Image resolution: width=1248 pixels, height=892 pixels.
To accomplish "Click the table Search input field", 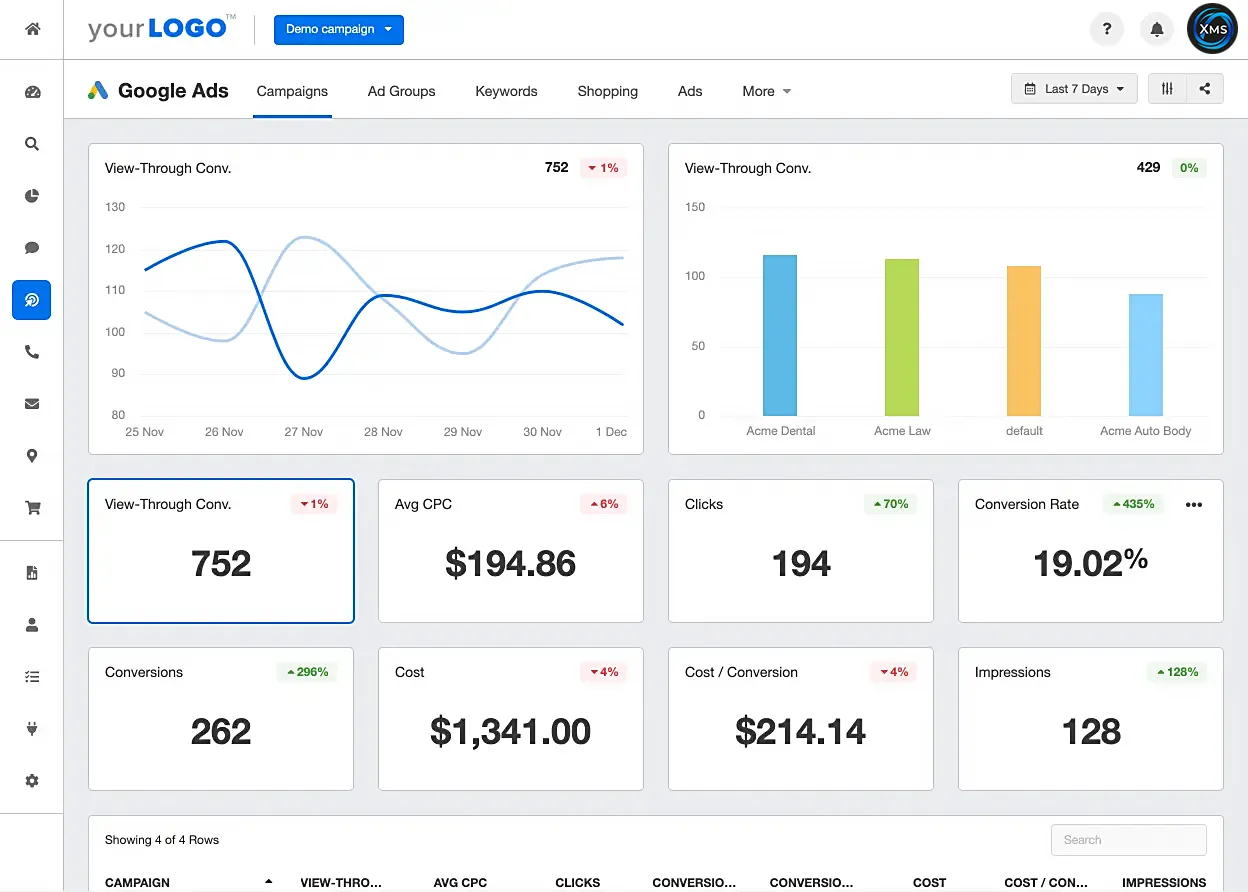I will pos(1128,840).
